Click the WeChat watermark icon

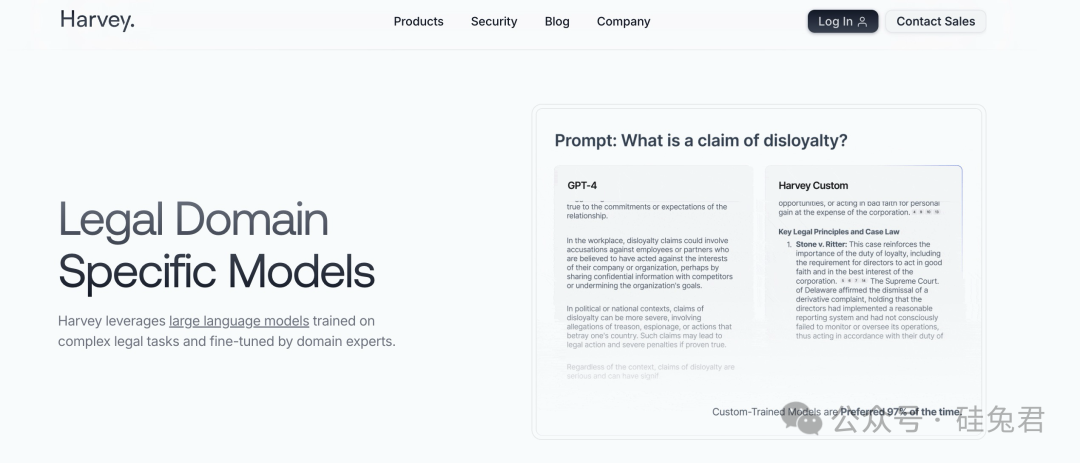(802, 421)
